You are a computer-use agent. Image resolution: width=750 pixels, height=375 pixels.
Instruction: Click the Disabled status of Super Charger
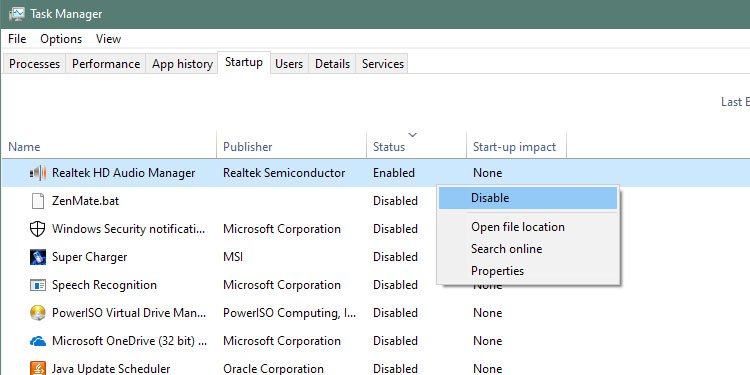tap(396, 257)
